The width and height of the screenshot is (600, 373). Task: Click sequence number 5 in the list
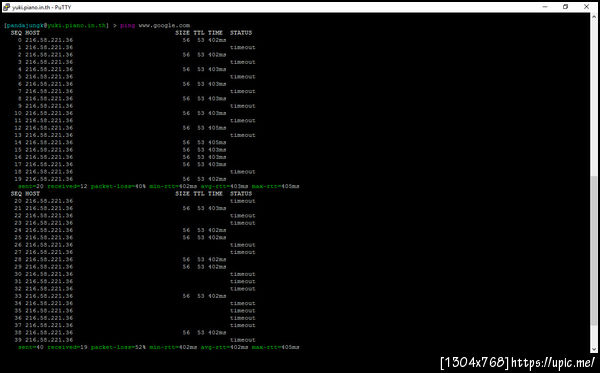click(20, 77)
